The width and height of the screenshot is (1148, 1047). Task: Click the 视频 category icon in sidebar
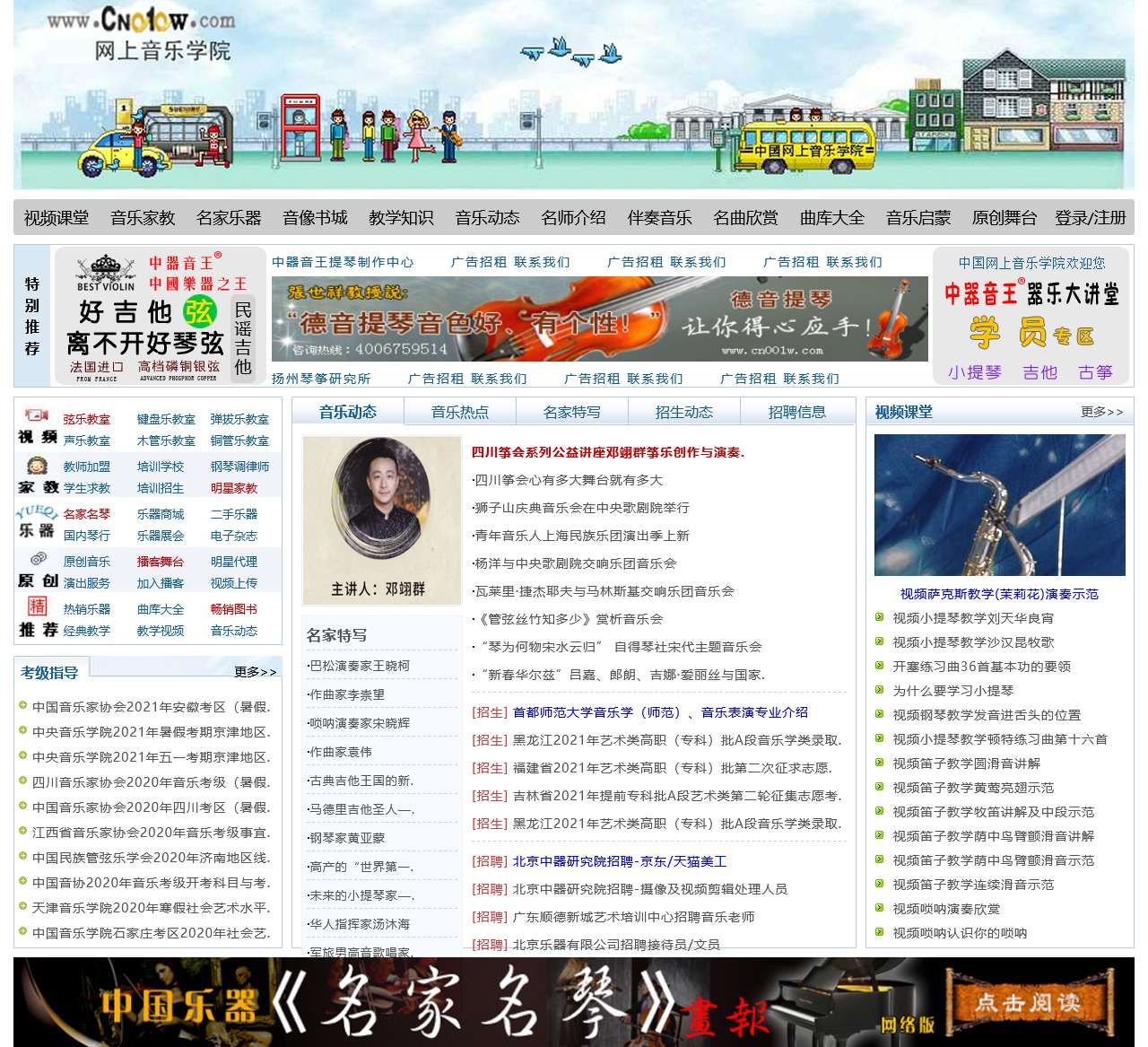pyautogui.click(x=37, y=416)
